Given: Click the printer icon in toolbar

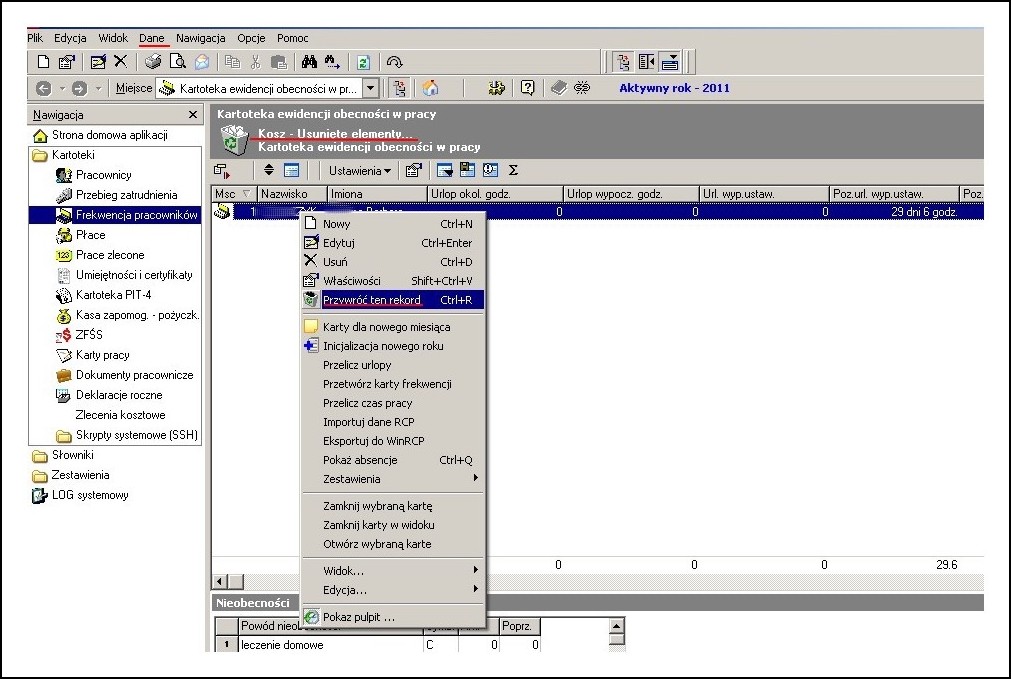Looking at the screenshot, I should [153, 62].
